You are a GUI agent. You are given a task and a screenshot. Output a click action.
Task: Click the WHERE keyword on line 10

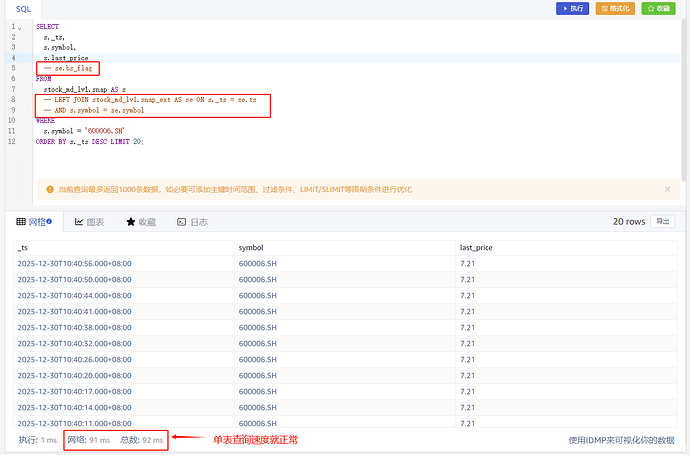[x=46, y=121]
